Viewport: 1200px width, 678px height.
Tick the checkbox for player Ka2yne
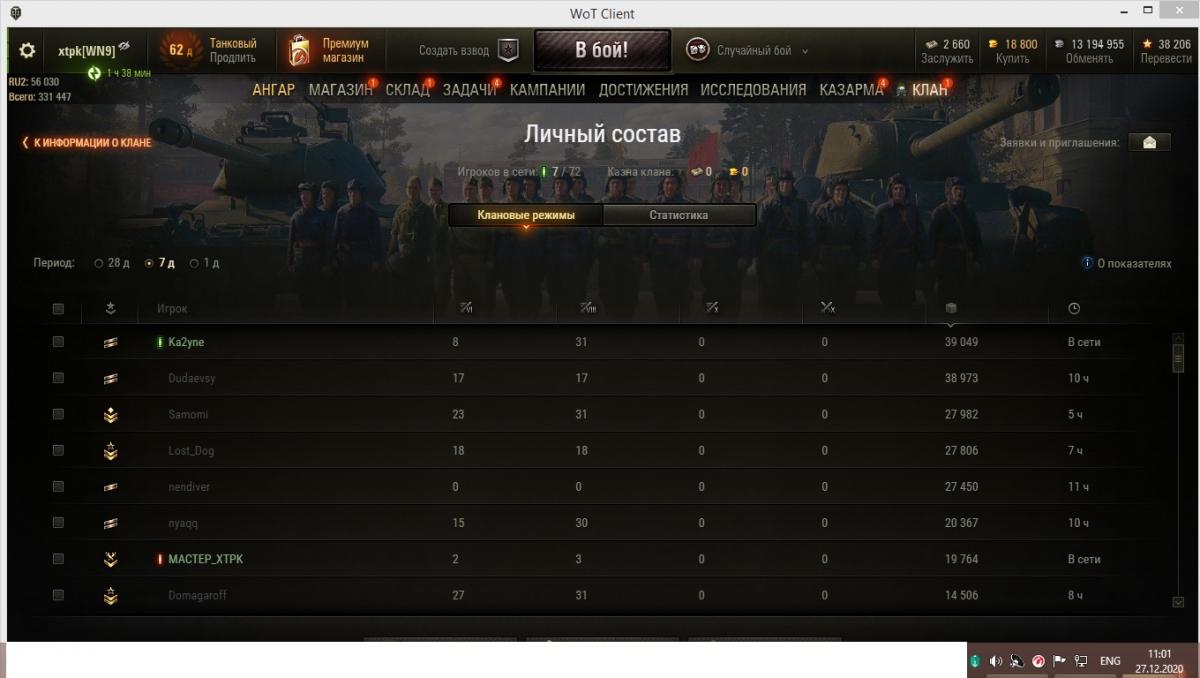tap(58, 342)
